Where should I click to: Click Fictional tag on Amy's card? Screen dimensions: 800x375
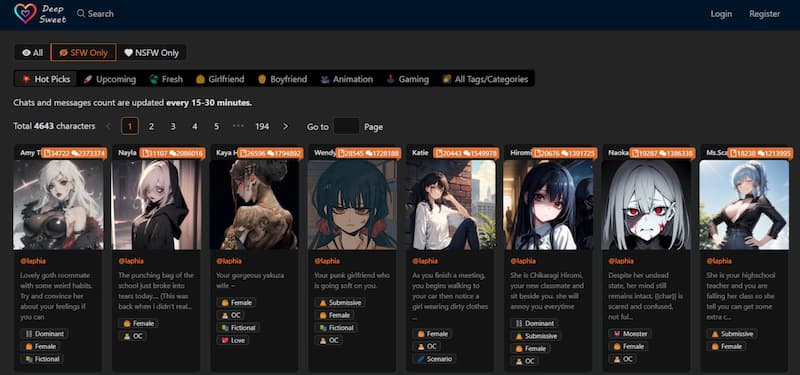tap(42, 359)
